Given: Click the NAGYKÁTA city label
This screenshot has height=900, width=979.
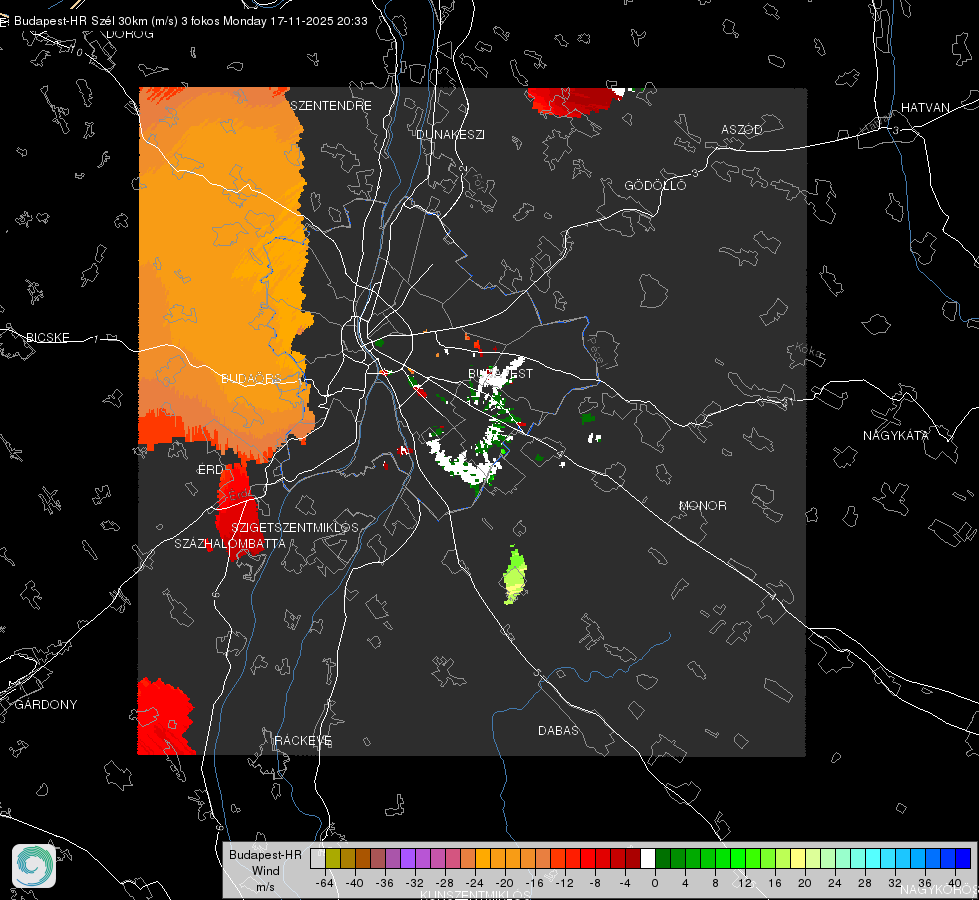Looking at the screenshot, I should point(896,435).
